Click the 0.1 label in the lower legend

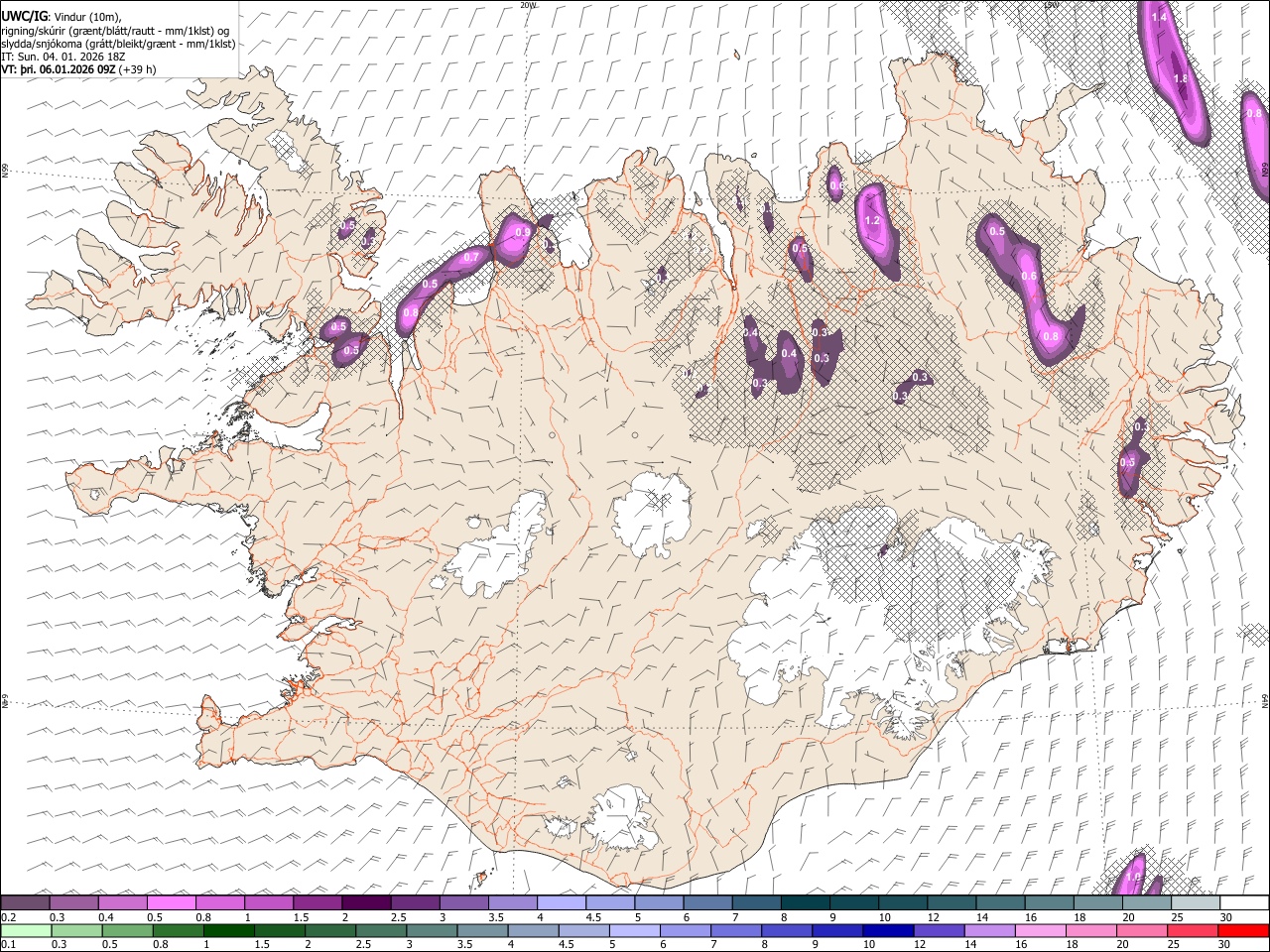(x=7, y=944)
